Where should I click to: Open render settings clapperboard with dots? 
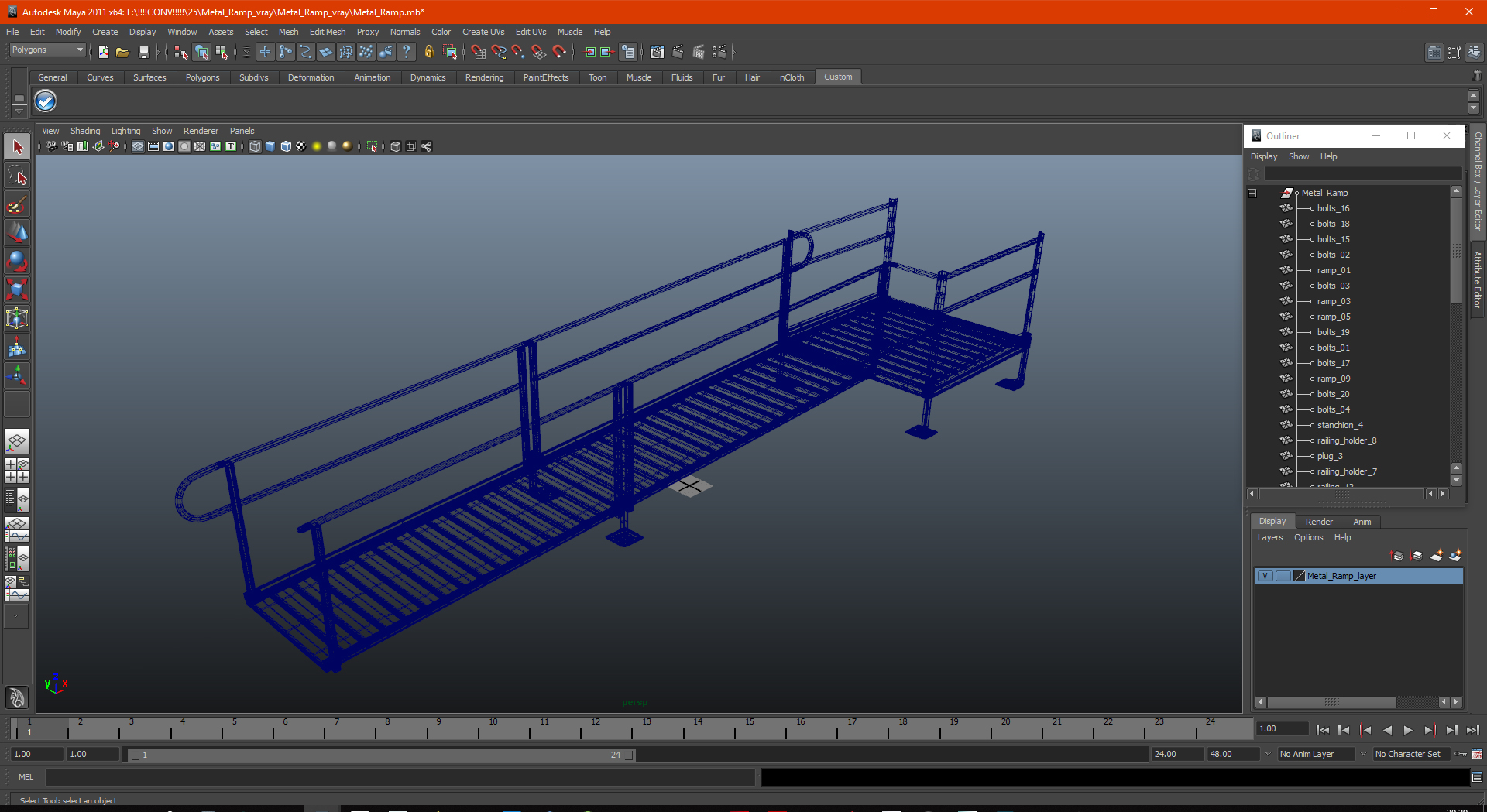(719, 52)
